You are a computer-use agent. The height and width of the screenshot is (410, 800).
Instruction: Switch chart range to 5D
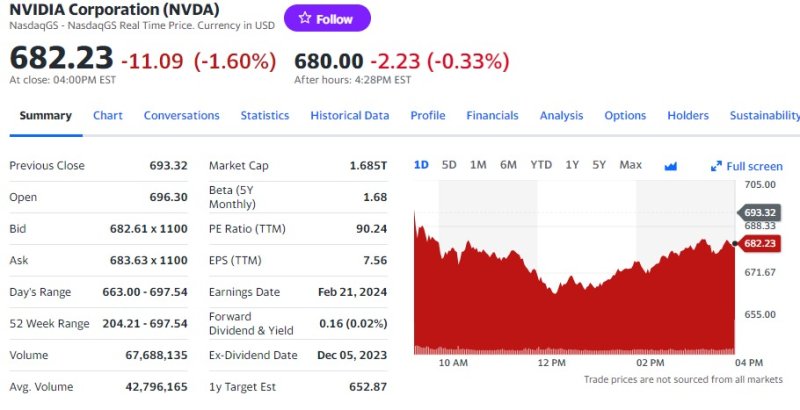pyautogui.click(x=449, y=165)
